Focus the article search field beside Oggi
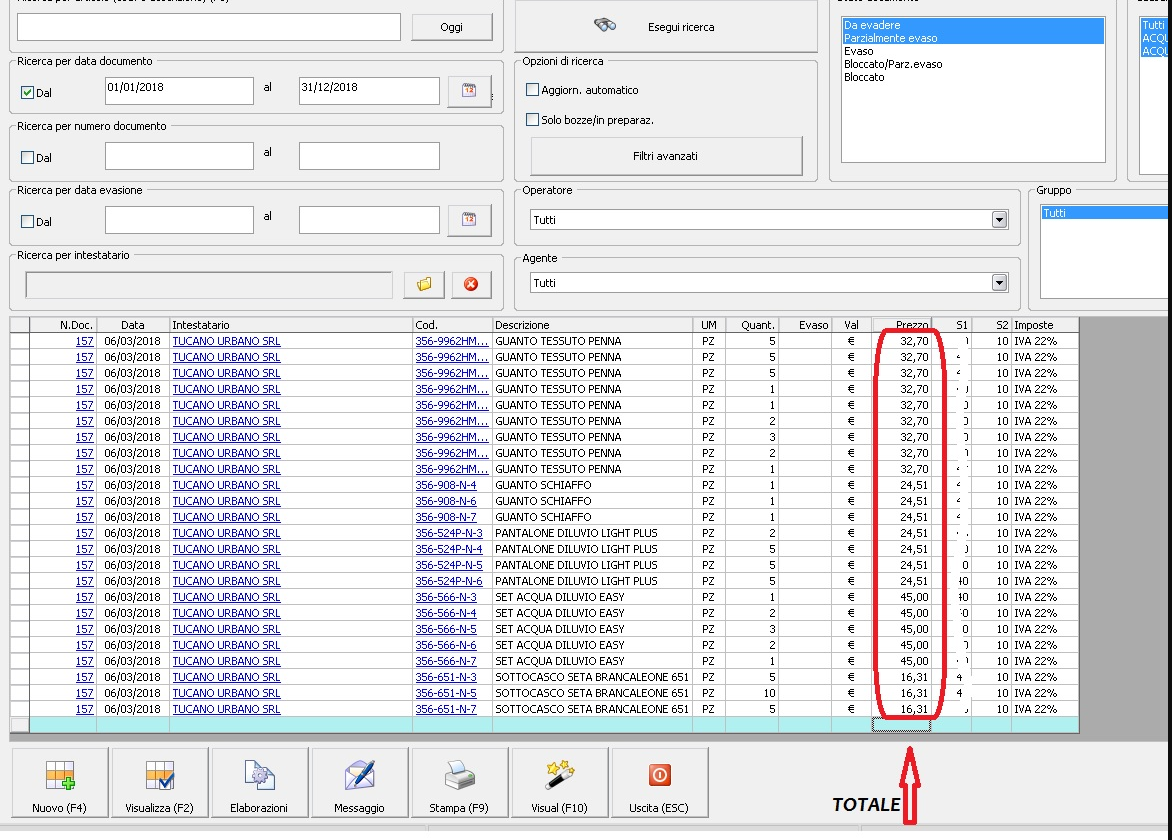 coord(209,27)
